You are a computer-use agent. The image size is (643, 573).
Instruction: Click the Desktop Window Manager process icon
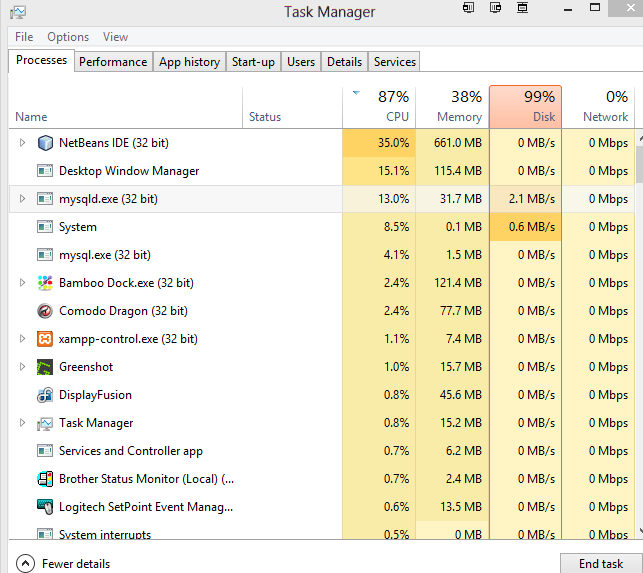coord(45,171)
